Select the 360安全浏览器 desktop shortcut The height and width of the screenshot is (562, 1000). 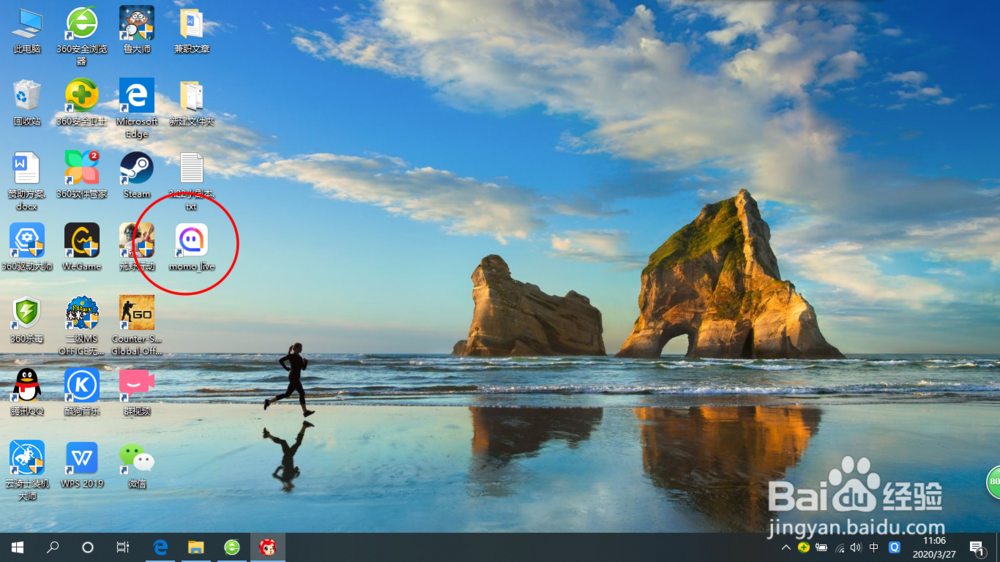tap(82, 36)
